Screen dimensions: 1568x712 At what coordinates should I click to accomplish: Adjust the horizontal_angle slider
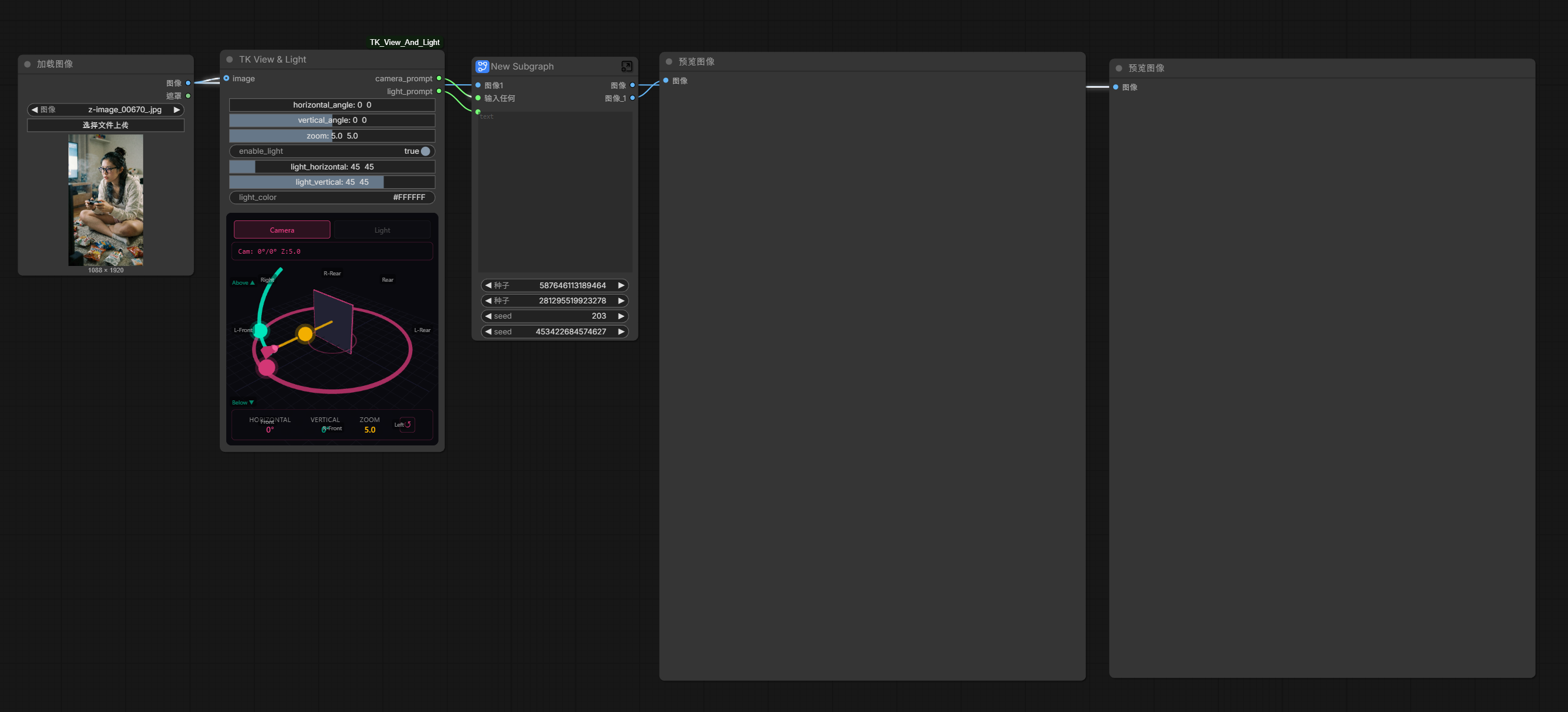pyautogui.click(x=331, y=105)
